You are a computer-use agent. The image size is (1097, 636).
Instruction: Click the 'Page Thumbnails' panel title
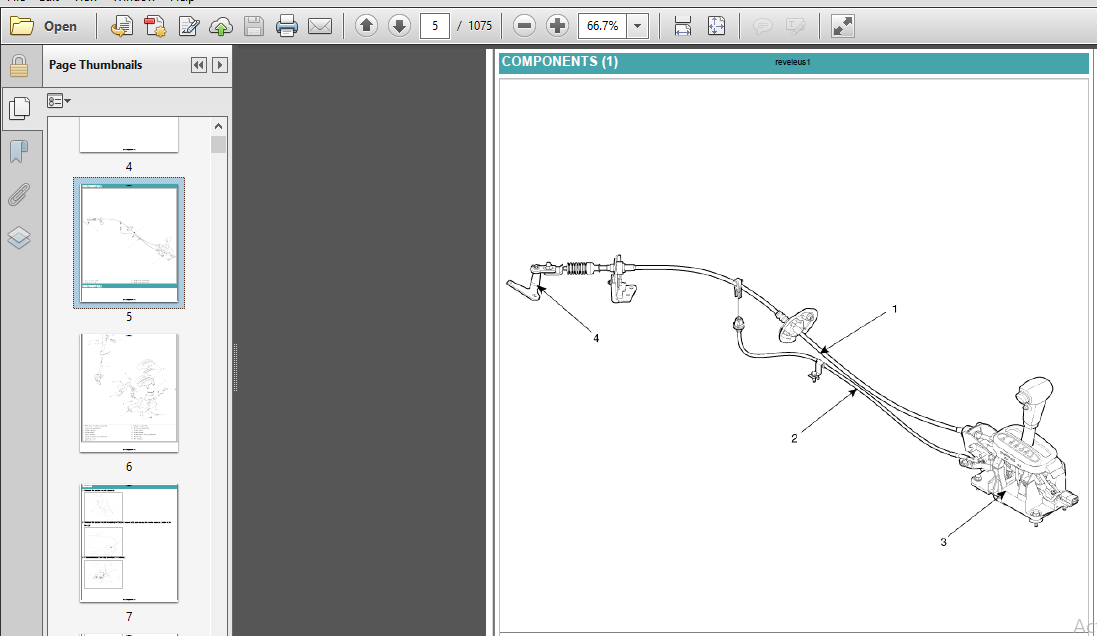[95, 65]
